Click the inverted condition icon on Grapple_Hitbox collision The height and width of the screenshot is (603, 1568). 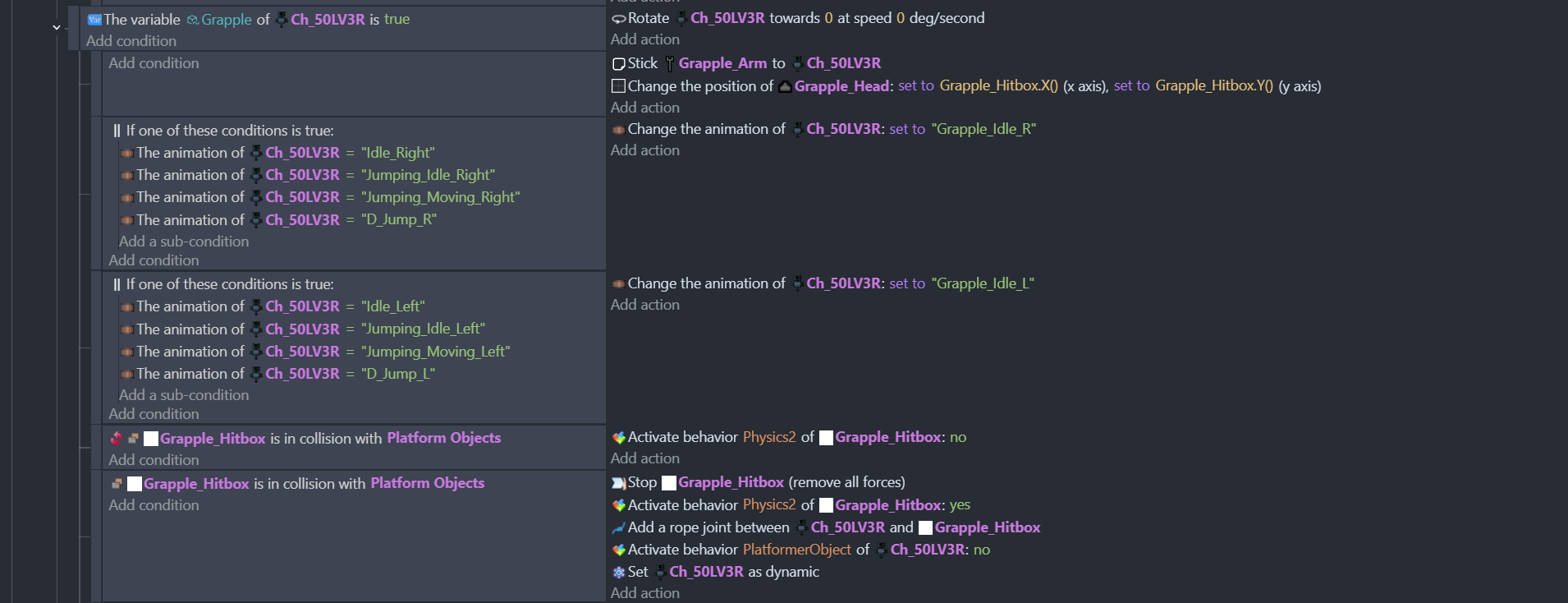pyautogui.click(x=117, y=438)
